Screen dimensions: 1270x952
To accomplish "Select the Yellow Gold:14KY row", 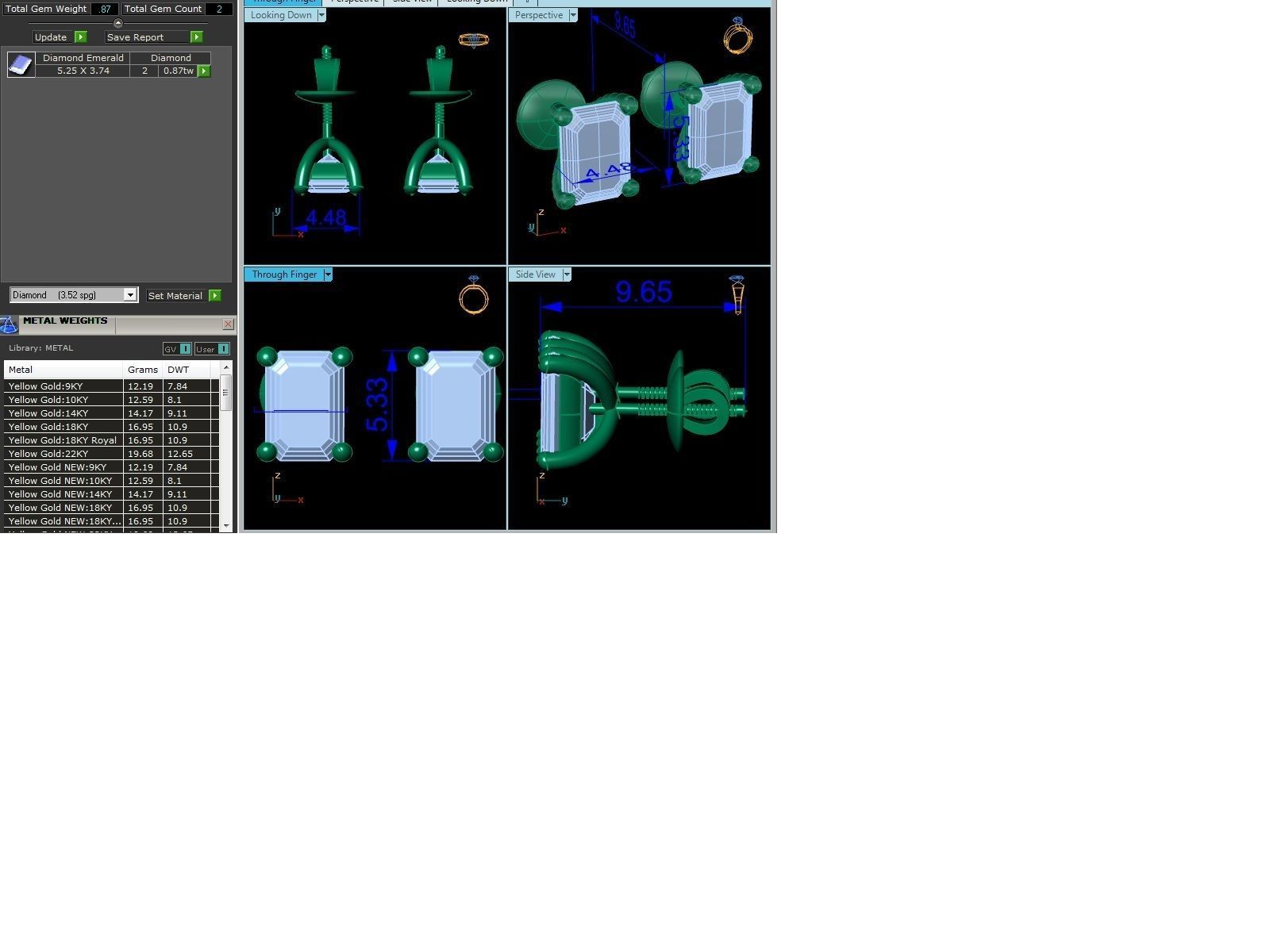I will point(111,413).
